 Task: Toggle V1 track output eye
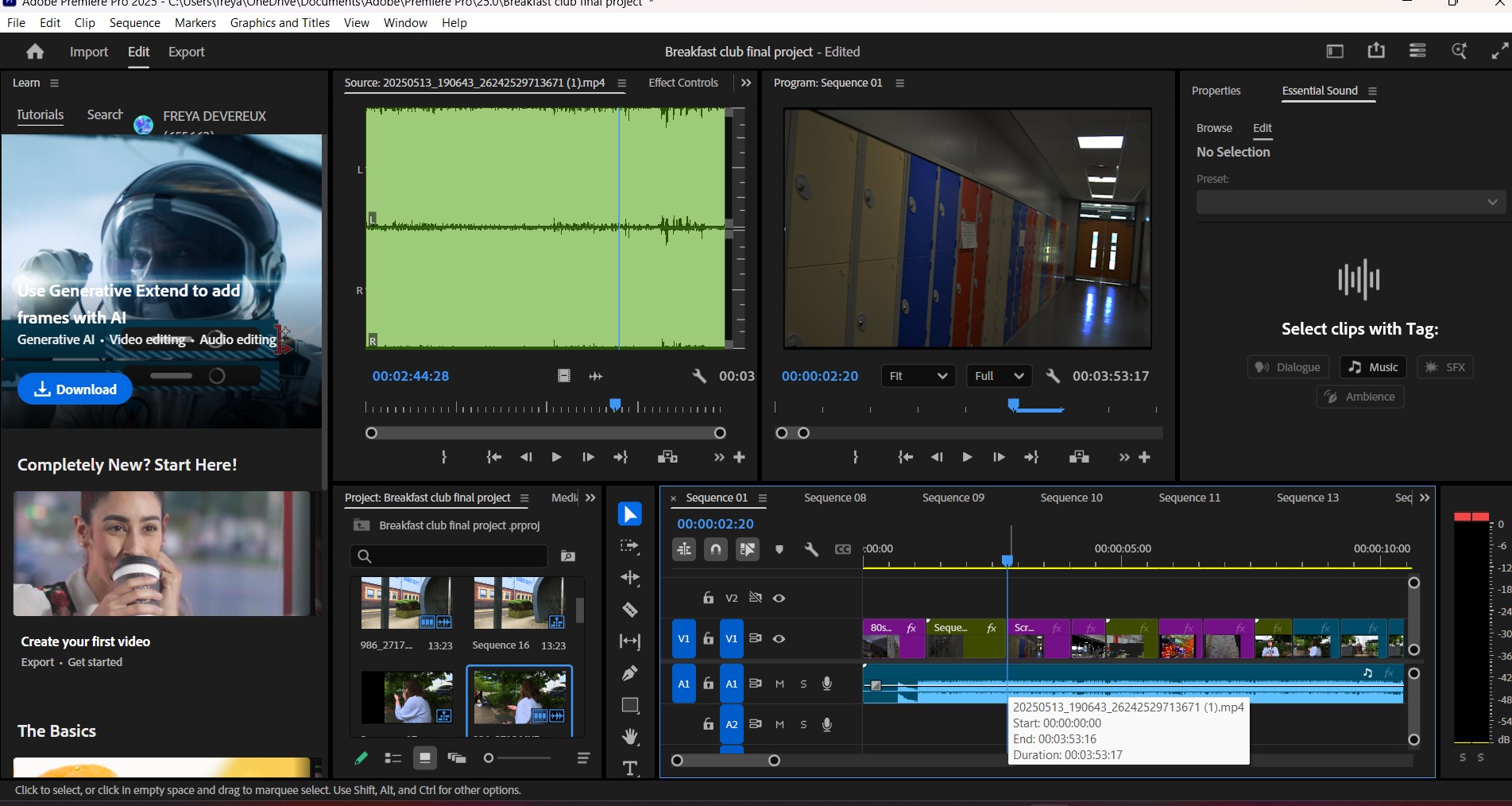(x=779, y=638)
